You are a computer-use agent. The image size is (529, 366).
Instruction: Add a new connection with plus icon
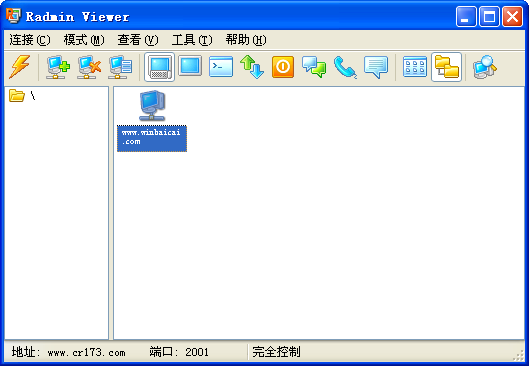point(58,66)
